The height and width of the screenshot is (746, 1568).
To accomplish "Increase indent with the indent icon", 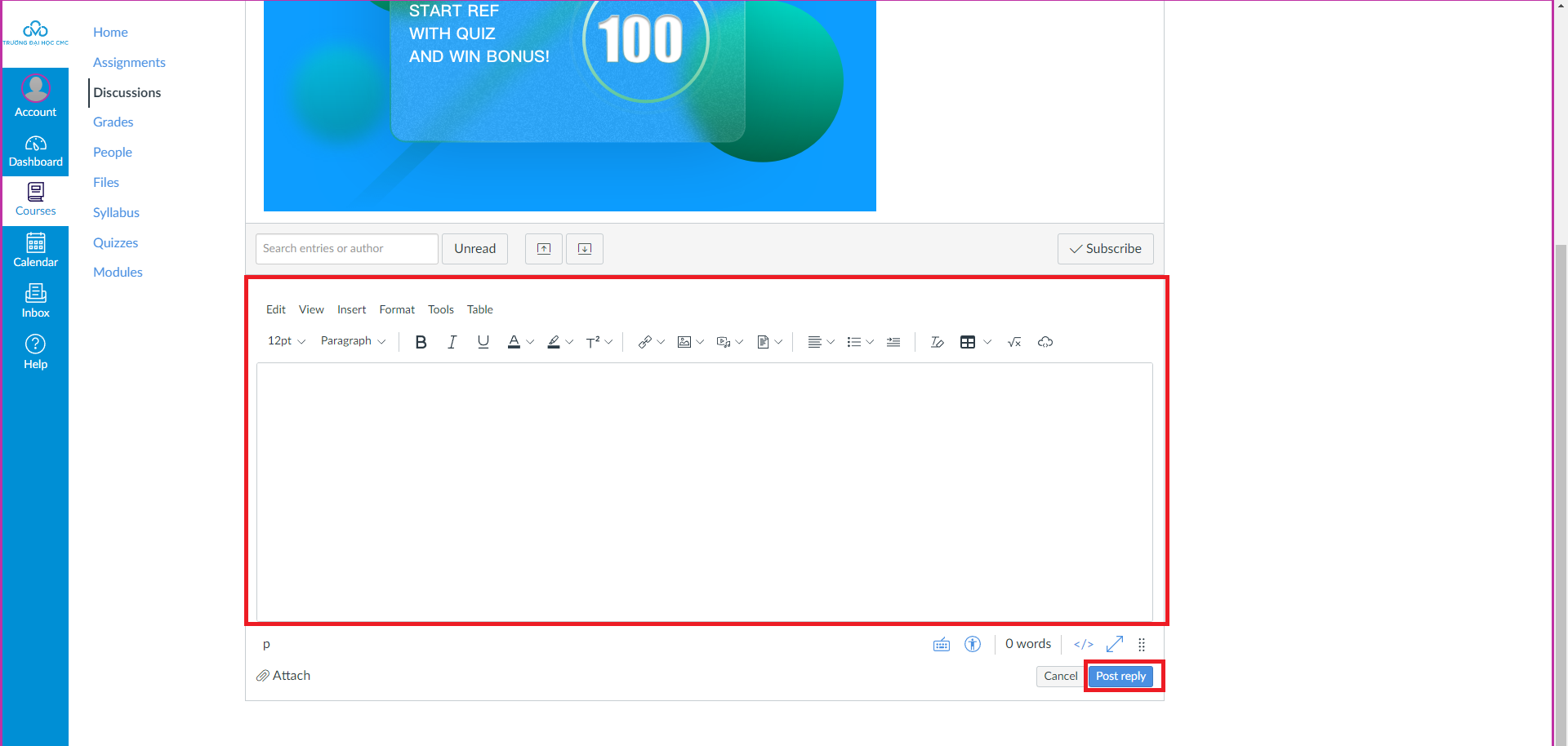I will (893, 342).
